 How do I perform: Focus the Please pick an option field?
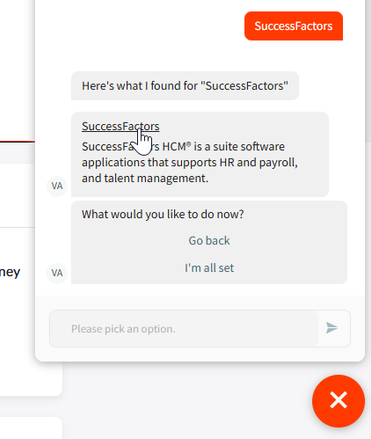[184, 329]
